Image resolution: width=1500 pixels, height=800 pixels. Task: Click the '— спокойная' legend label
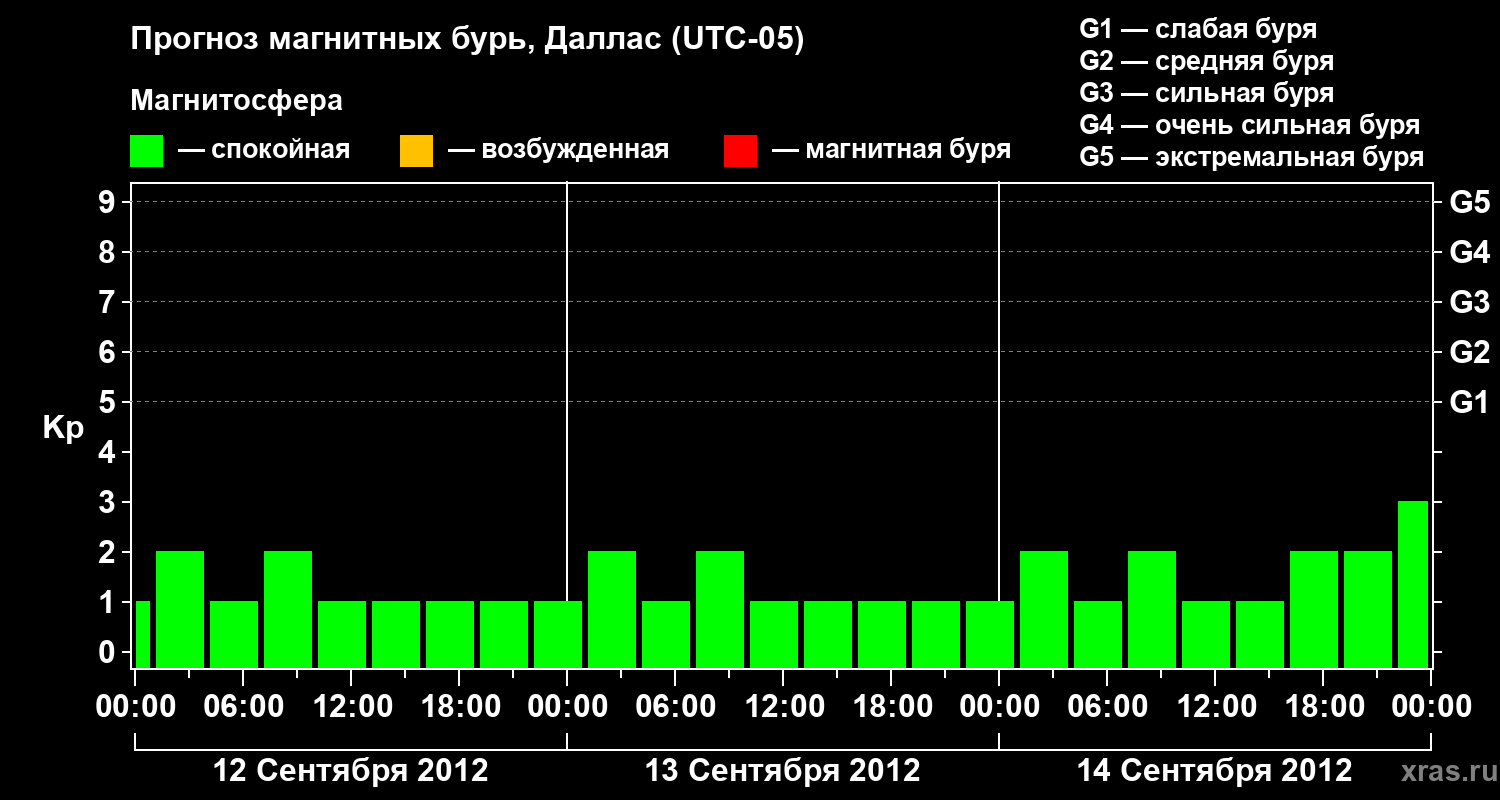264,151
